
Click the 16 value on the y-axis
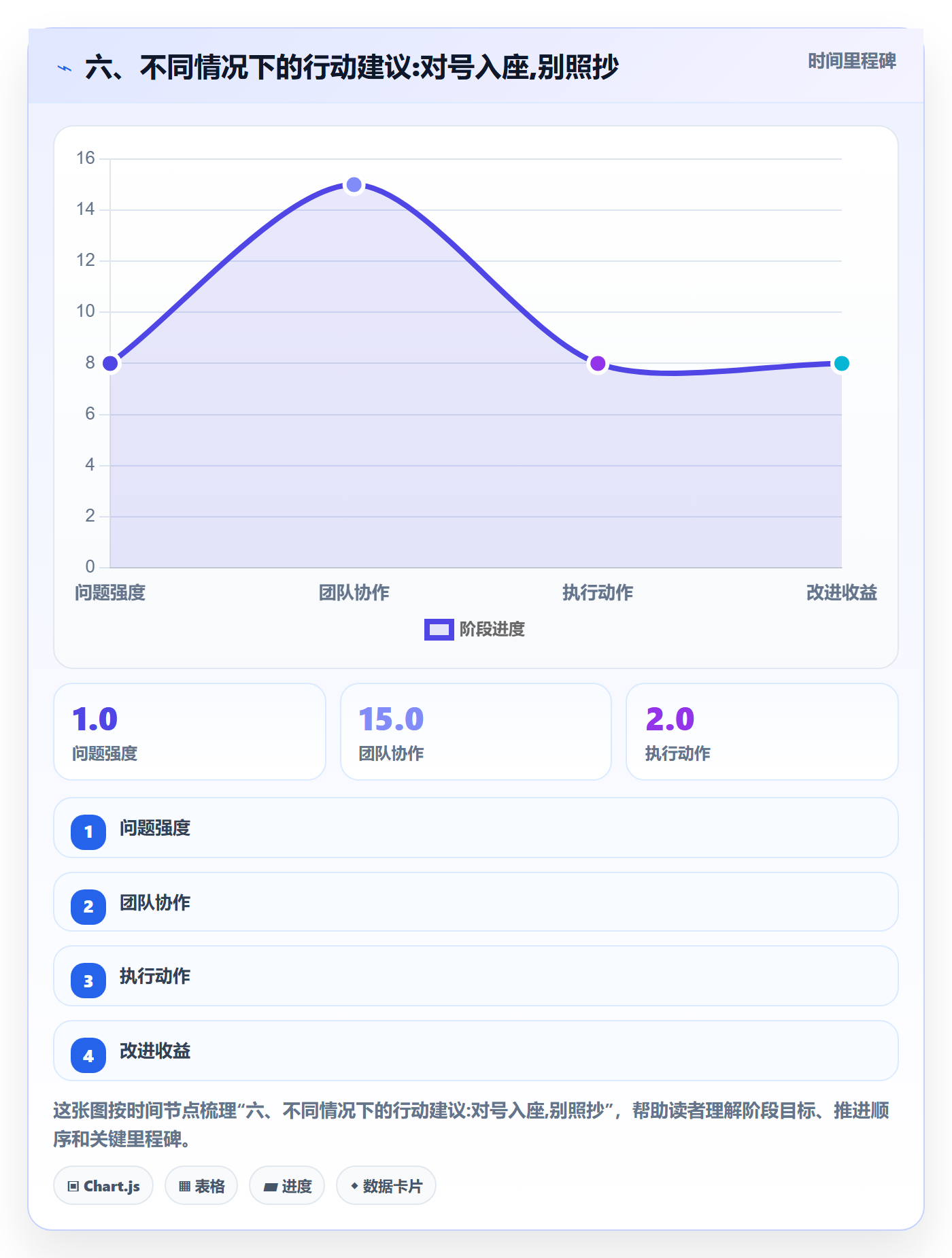click(x=86, y=158)
